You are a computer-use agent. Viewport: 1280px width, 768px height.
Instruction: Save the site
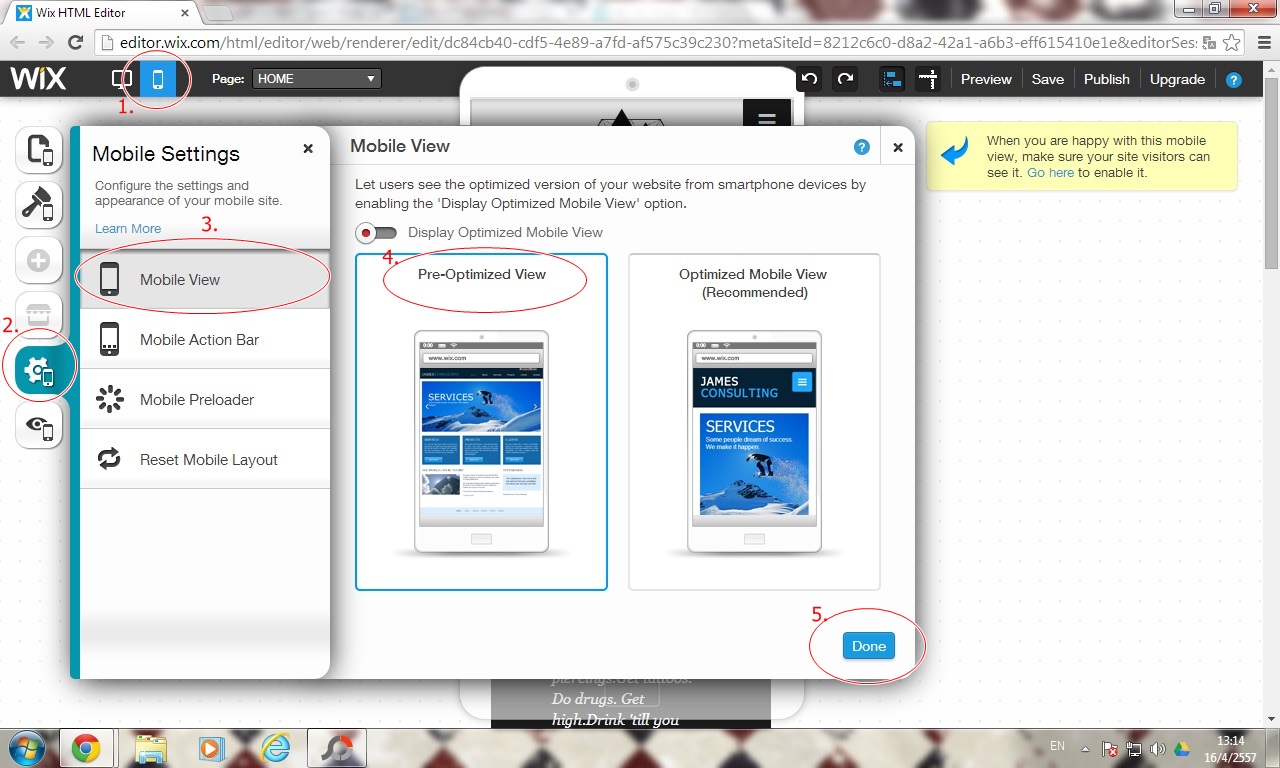(1048, 79)
